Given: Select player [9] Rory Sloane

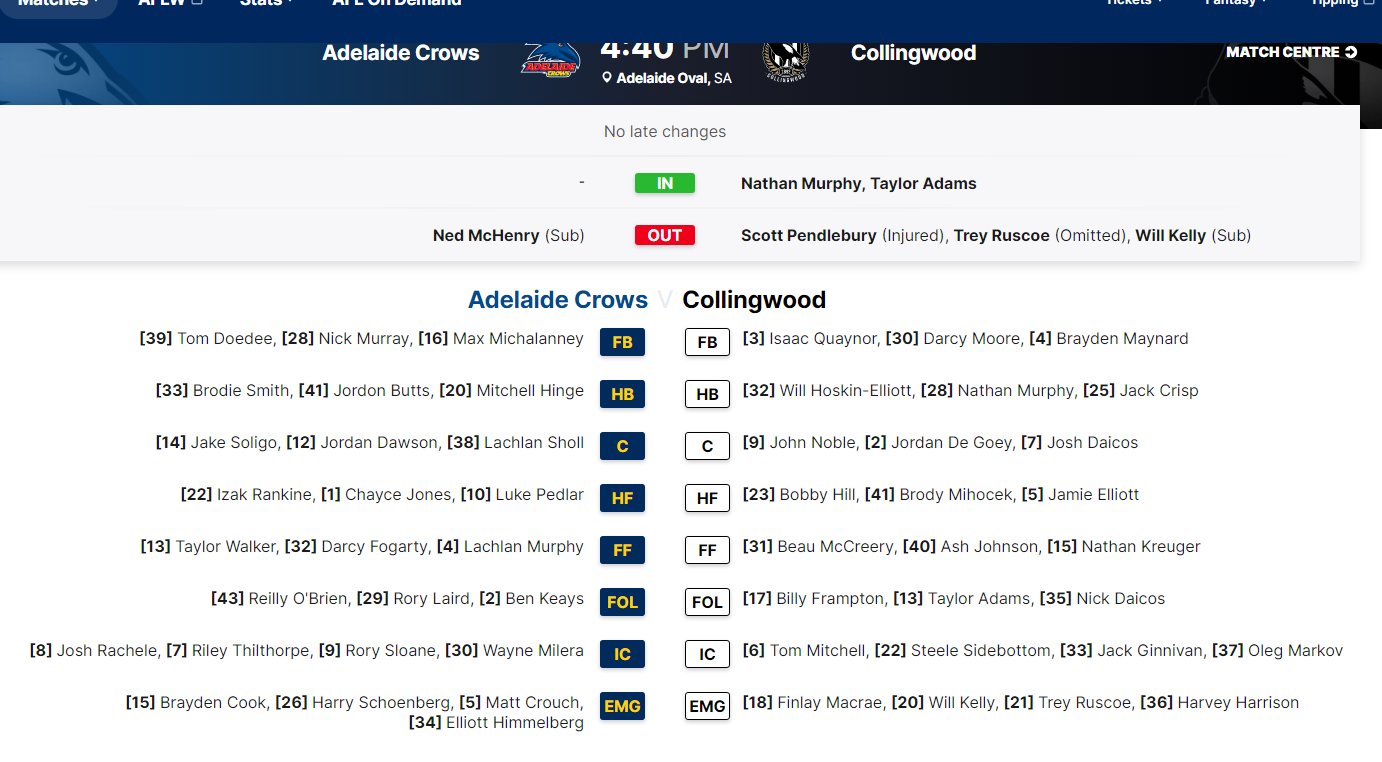Looking at the screenshot, I should tap(377, 651).
